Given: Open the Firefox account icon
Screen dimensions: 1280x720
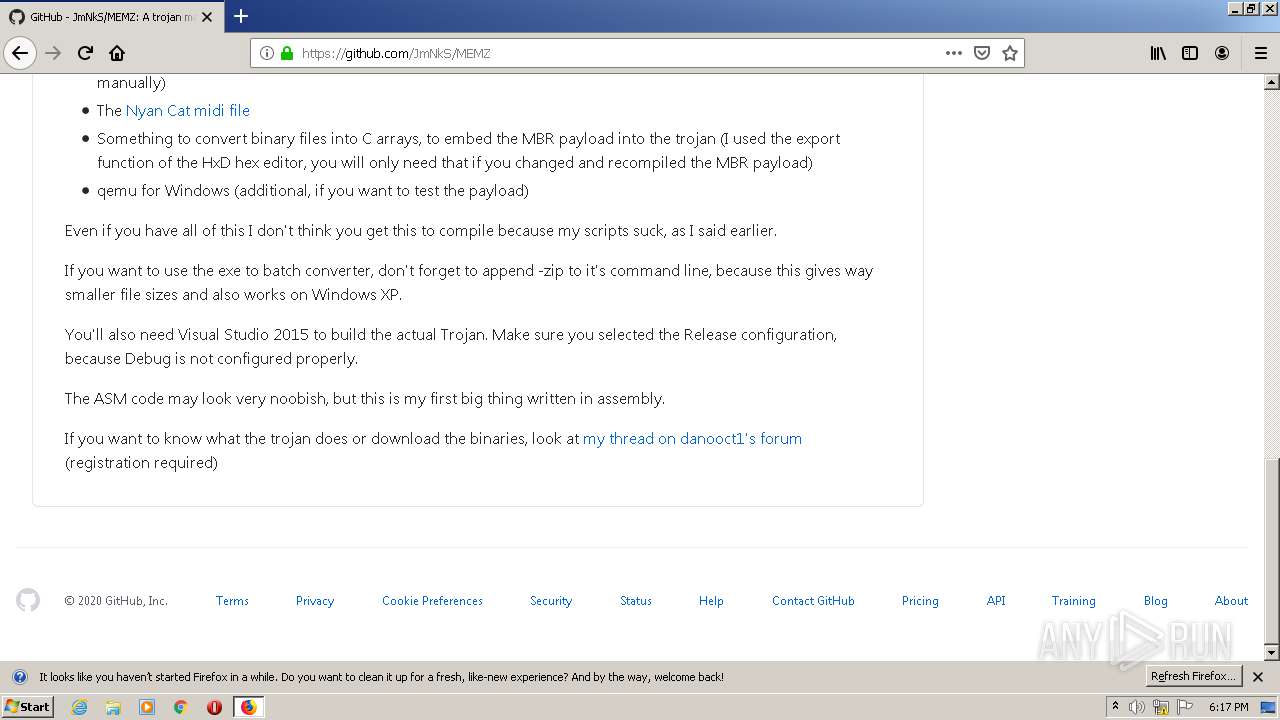Looking at the screenshot, I should (x=1222, y=53).
